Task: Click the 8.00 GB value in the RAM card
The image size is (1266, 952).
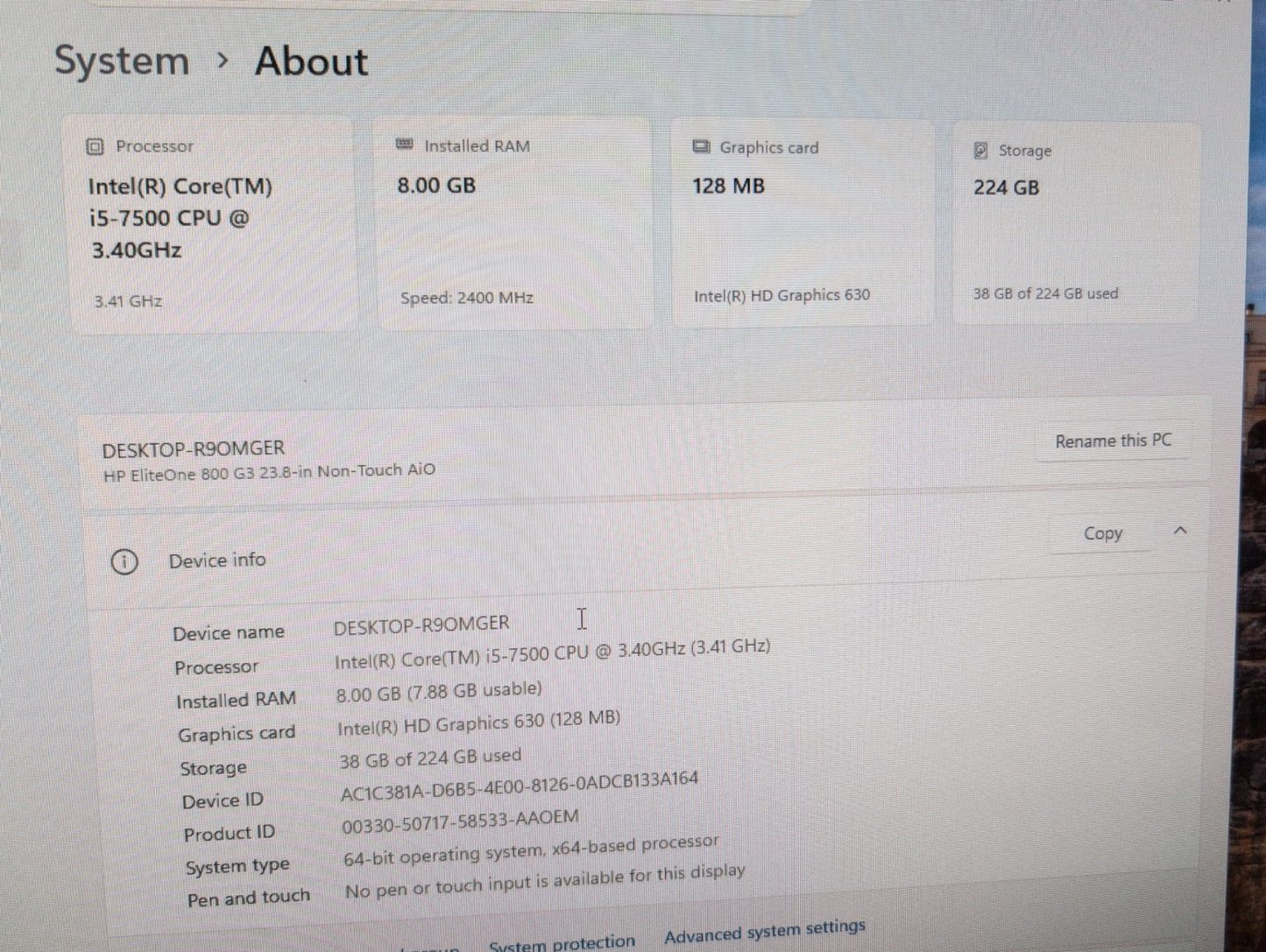Action: pyautogui.click(x=436, y=186)
